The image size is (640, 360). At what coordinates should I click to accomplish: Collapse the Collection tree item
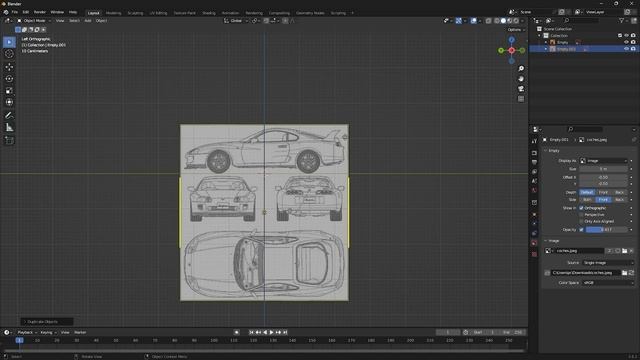(540, 36)
